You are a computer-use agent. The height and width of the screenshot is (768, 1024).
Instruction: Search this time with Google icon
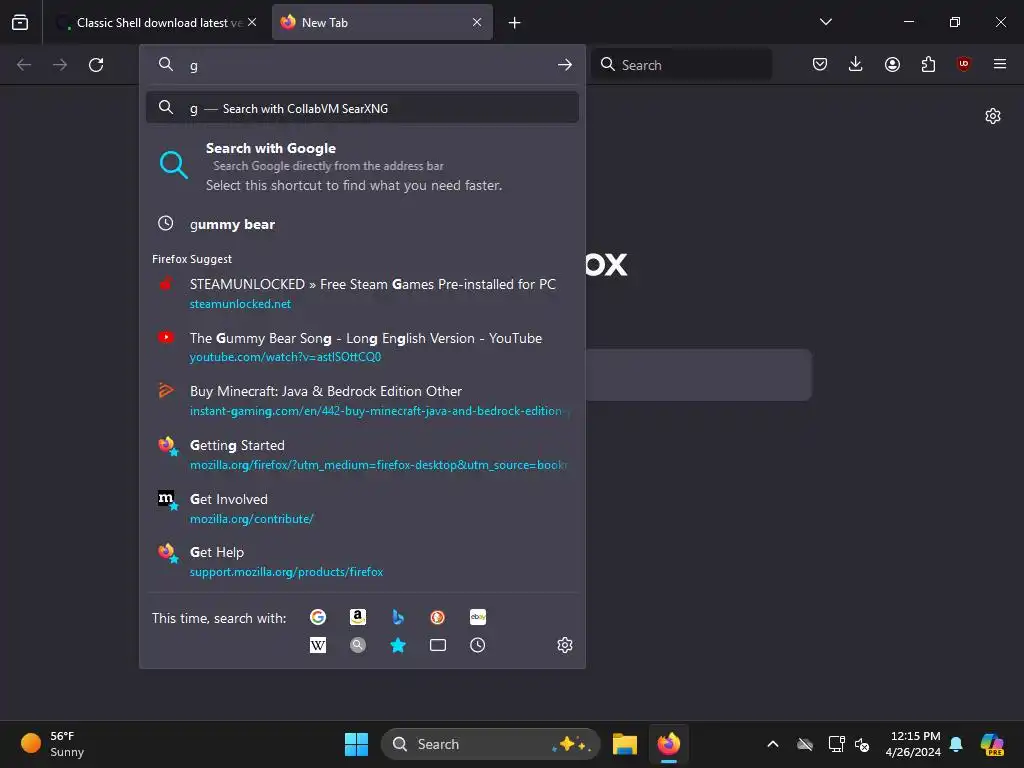click(x=318, y=617)
